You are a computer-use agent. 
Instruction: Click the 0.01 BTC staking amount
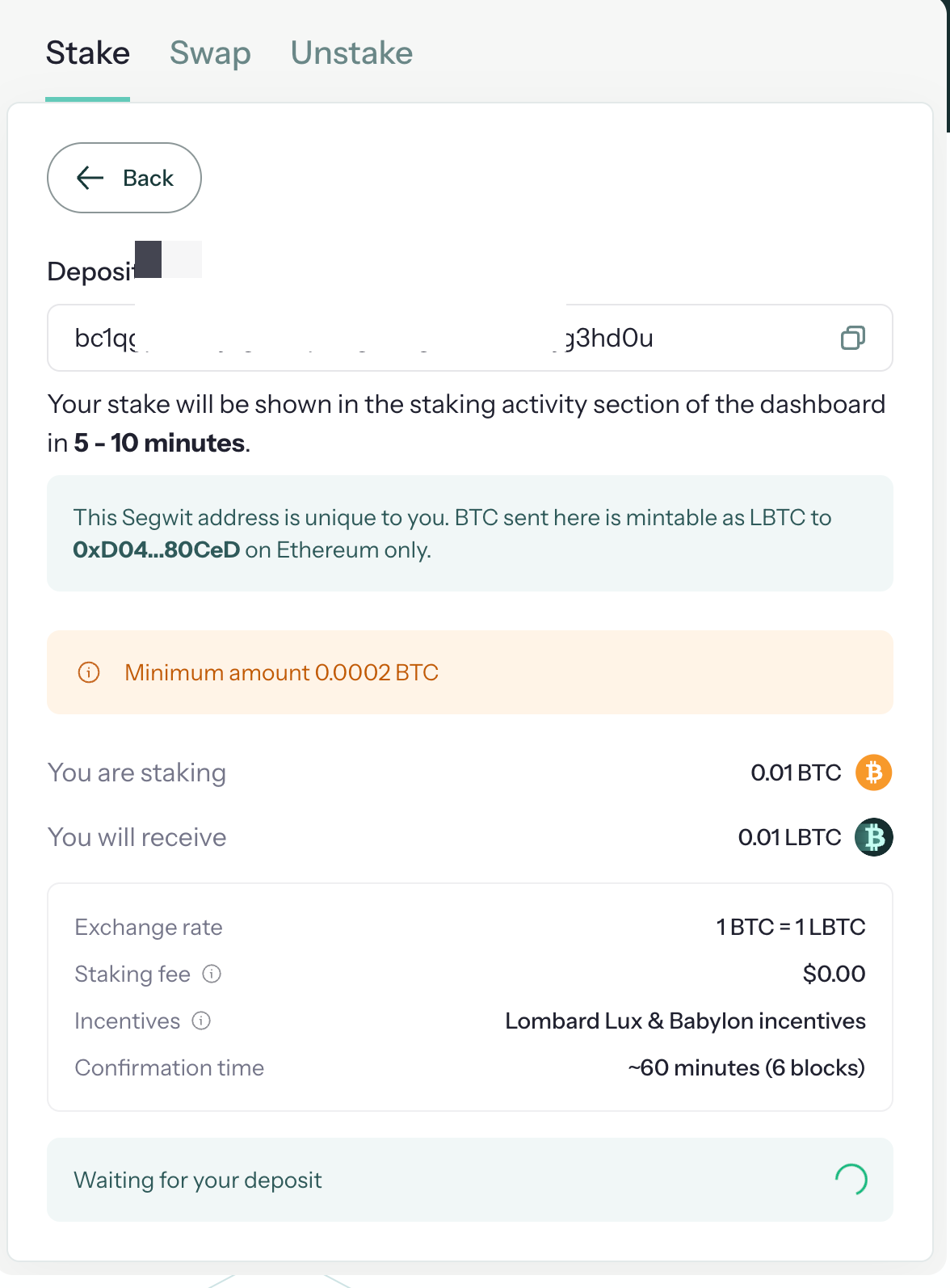[796, 772]
